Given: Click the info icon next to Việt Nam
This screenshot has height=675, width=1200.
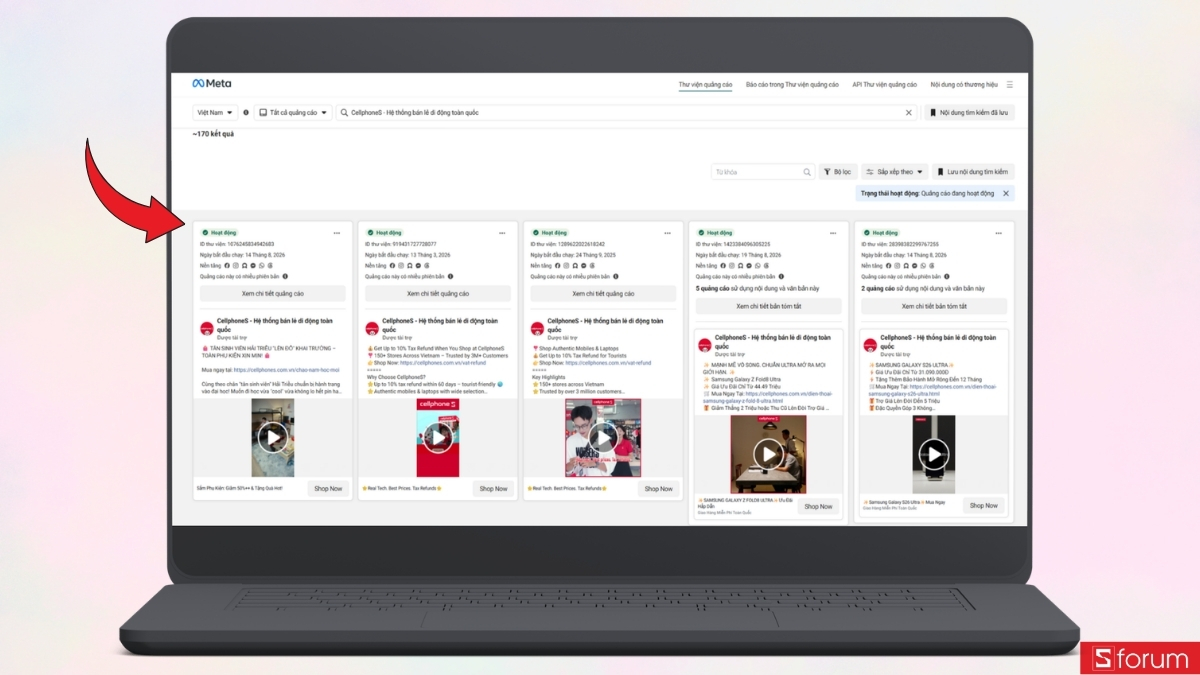Looking at the screenshot, I should click(246, 113).
